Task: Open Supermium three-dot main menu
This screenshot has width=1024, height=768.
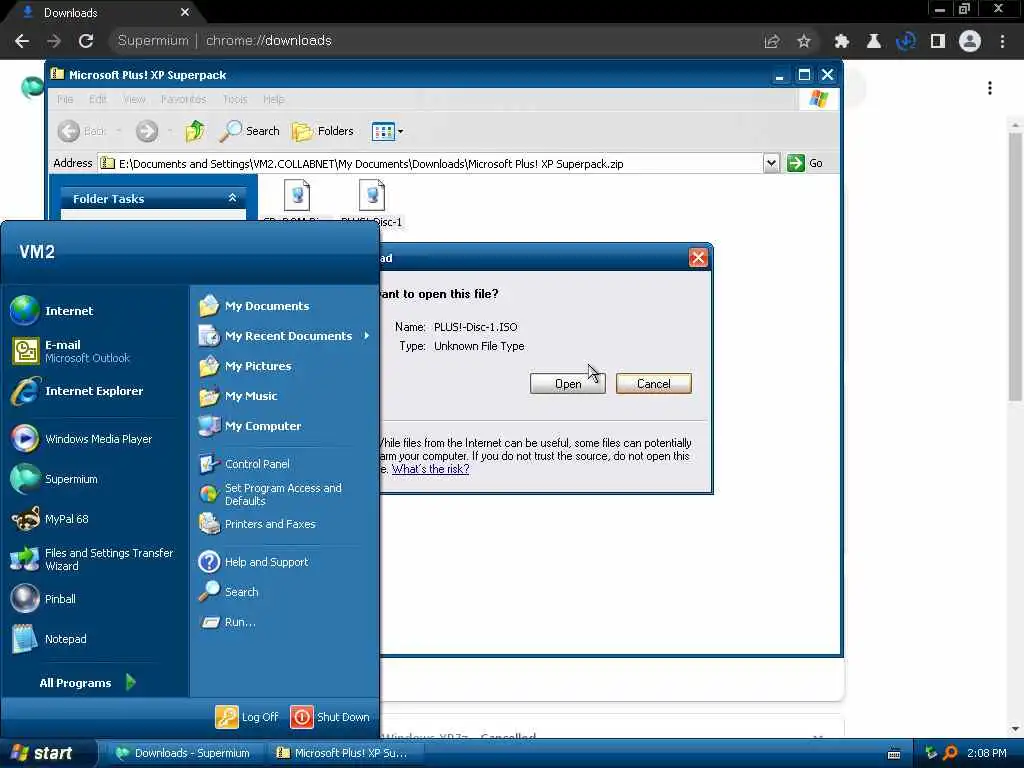Action: pos(1002,41)
